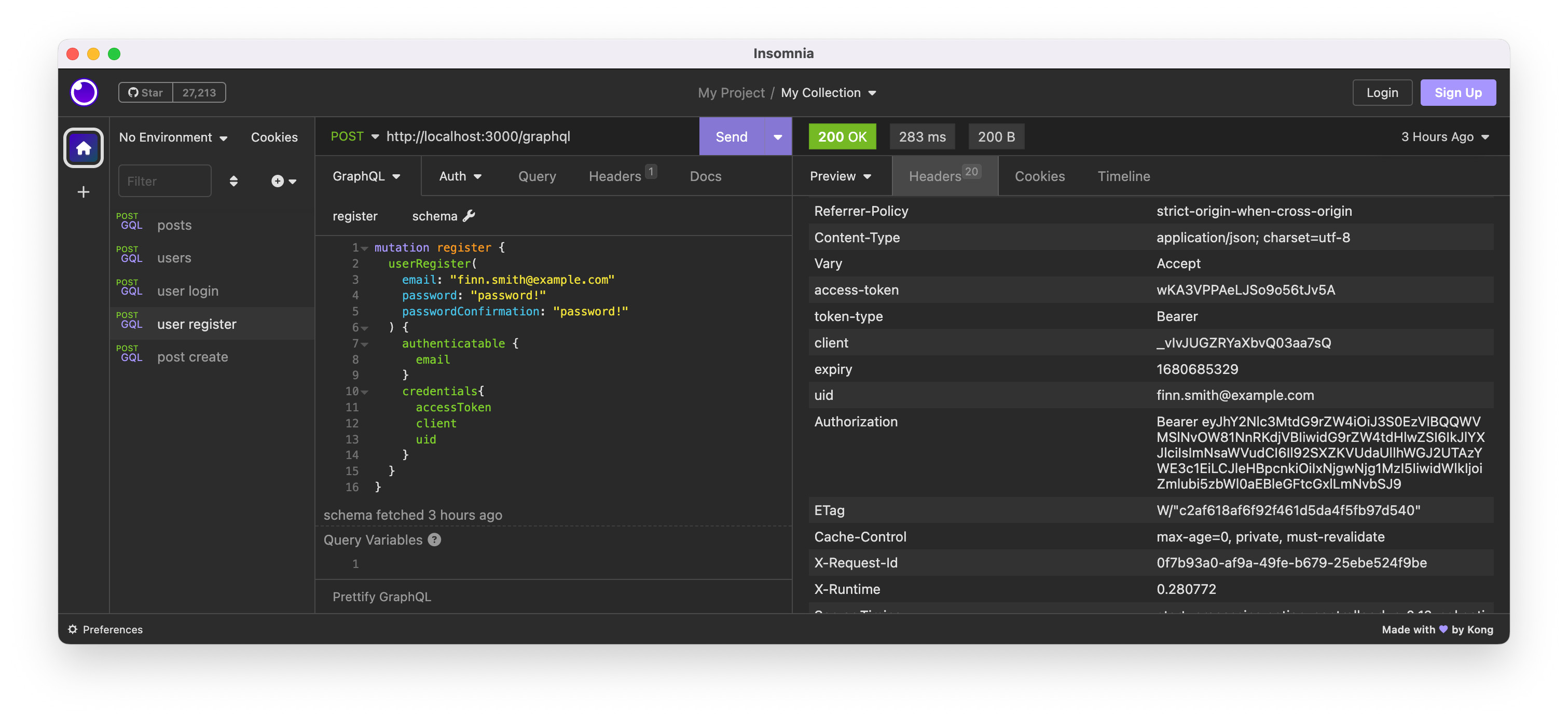
Task: Click the ETag header value
Action: [1288, 510]
